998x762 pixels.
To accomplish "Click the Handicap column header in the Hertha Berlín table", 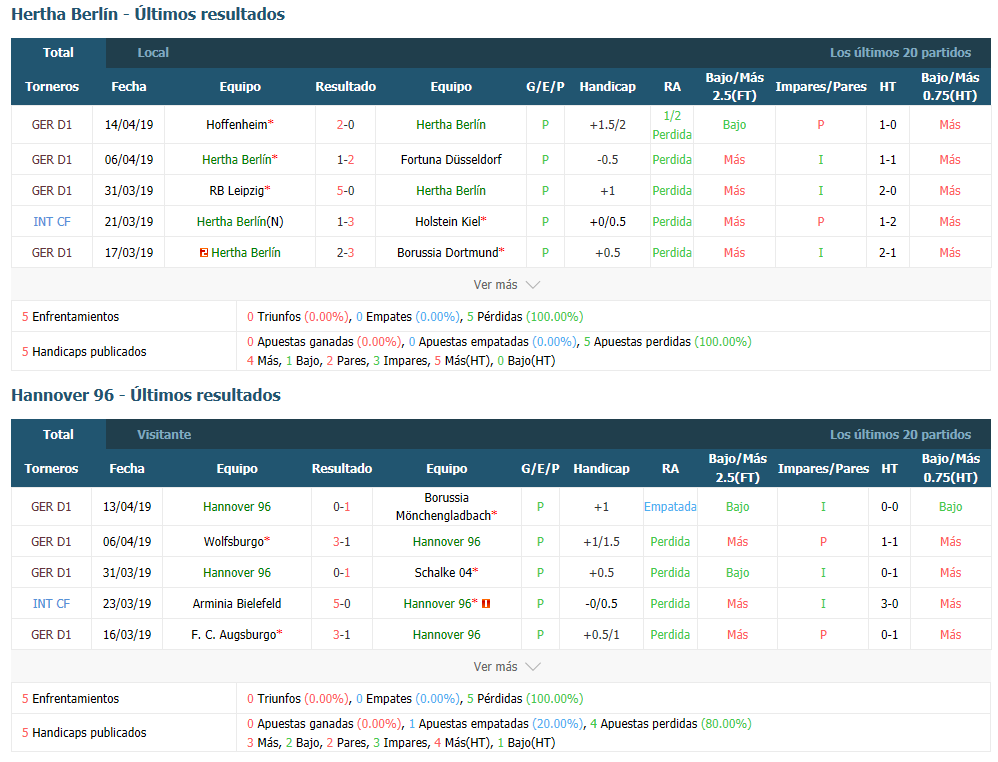I will pos(608,87).
